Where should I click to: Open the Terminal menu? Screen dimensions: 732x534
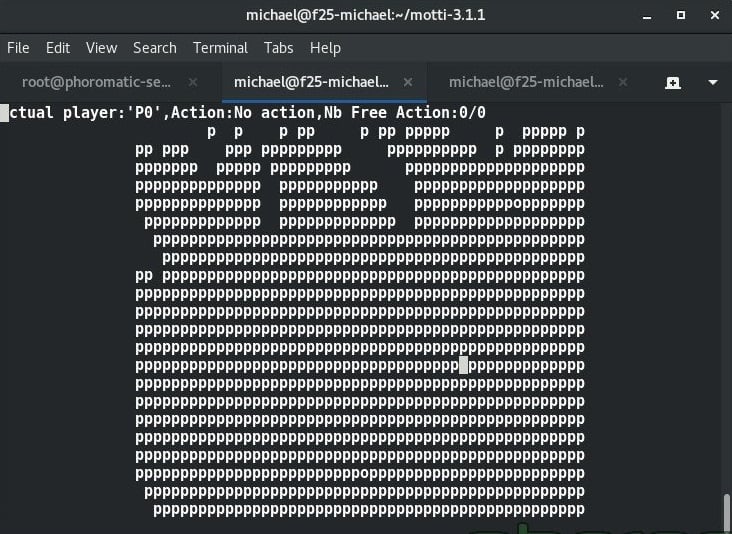220,47
